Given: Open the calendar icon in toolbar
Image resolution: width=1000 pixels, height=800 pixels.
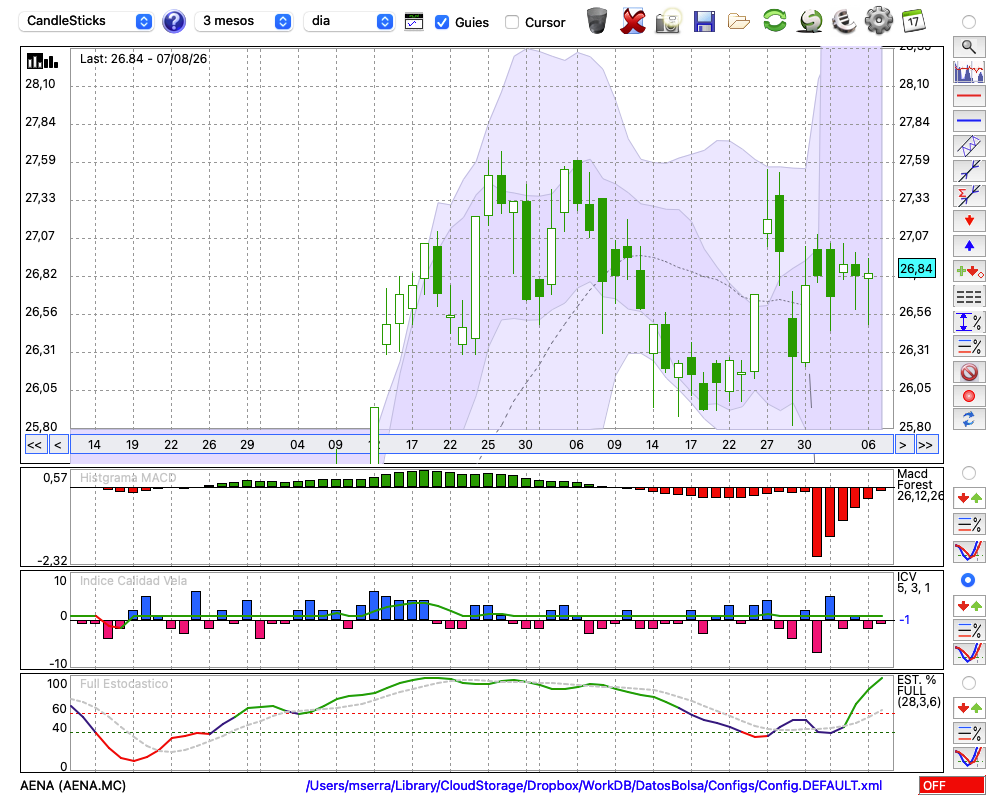Looking at the screenshot, I should click(913, 21).
